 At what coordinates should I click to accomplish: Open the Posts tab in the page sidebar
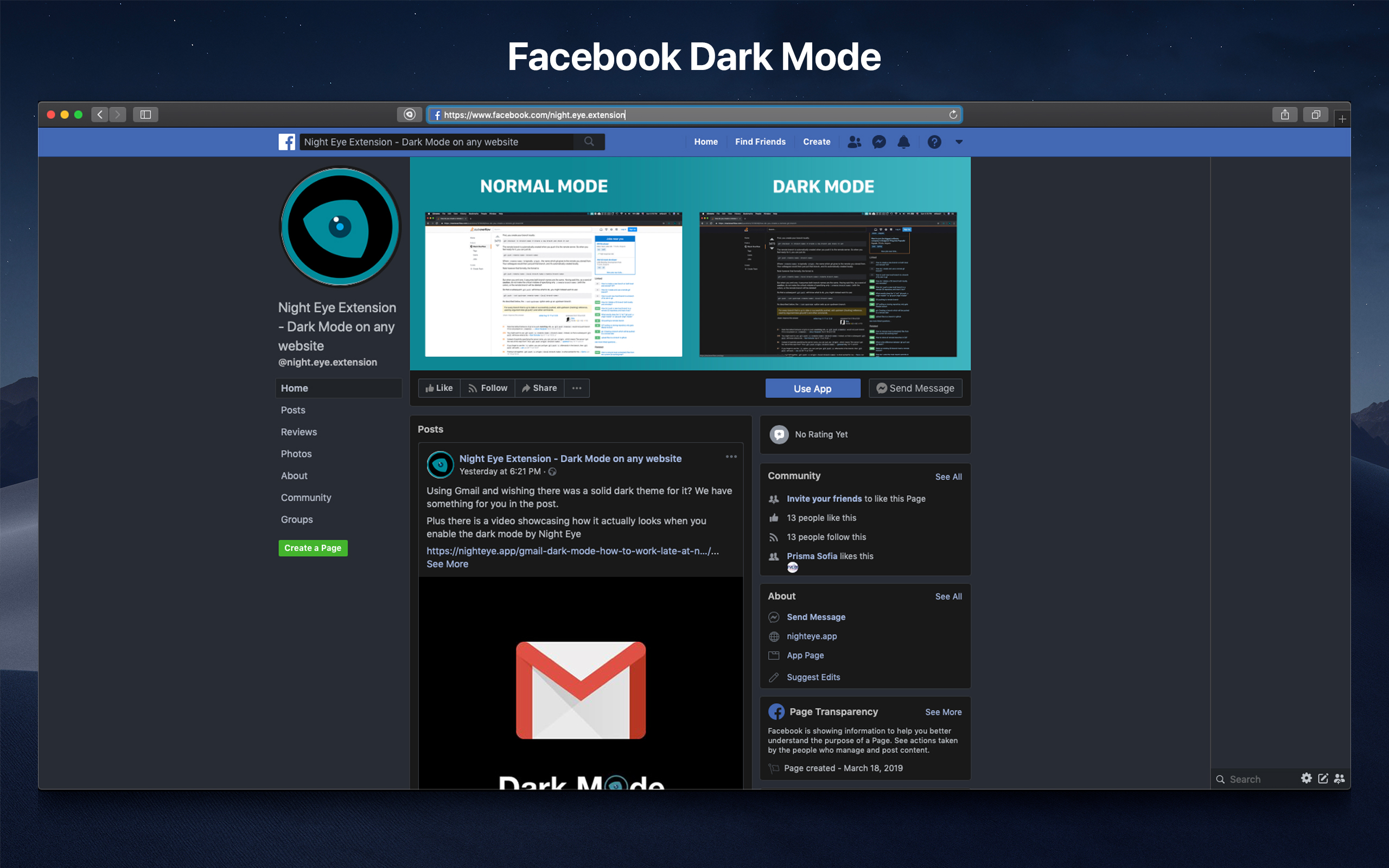(x=293, y=410)
